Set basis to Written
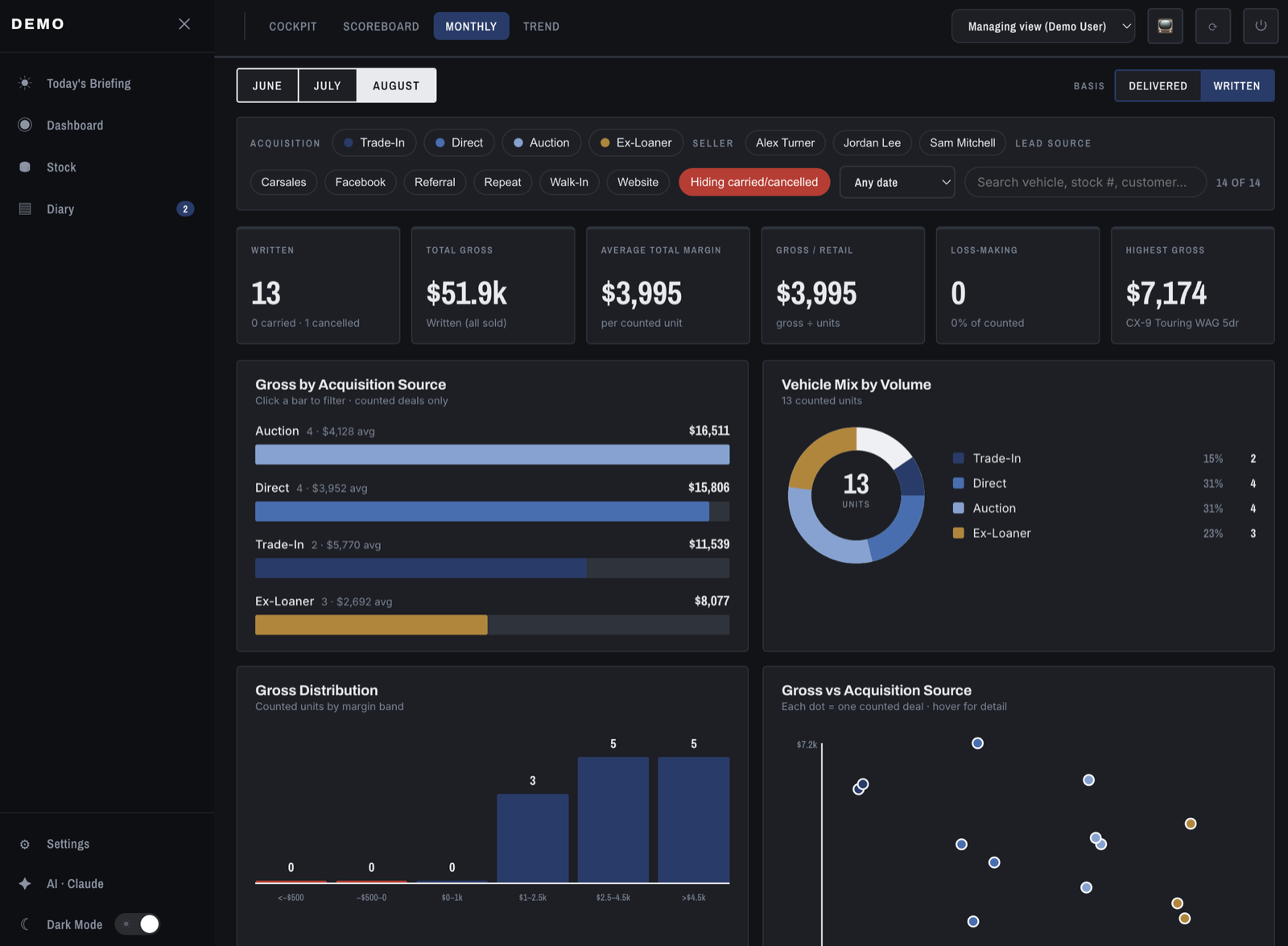This screenshot has height=946, width=1288. (1236, 86)
